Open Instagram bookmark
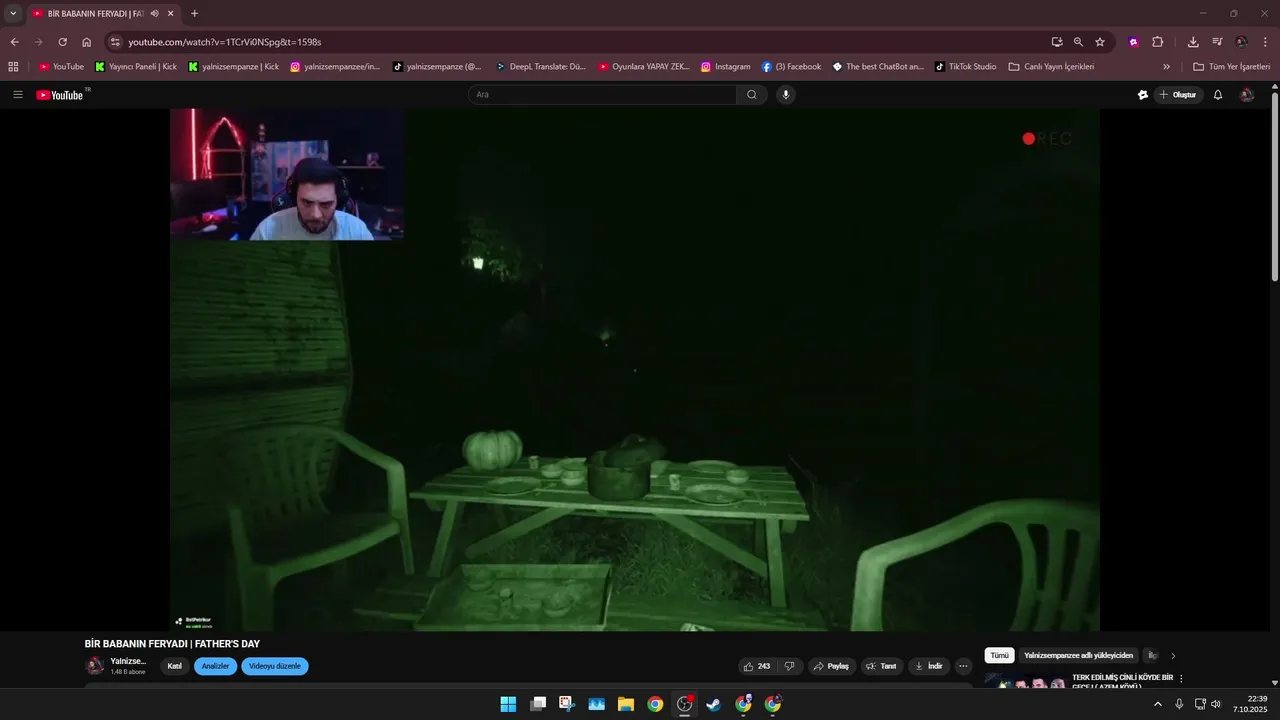Screen dimensions: 1280x720 [726, 67]
